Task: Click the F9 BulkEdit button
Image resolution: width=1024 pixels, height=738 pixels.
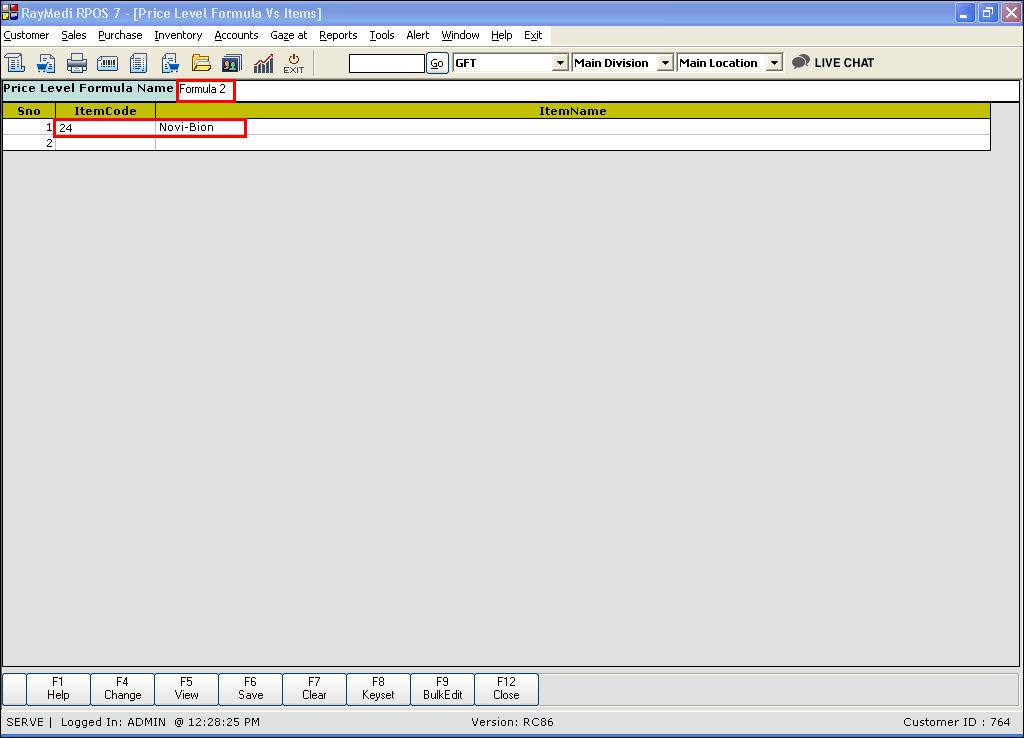Action: tap(442, 689)
